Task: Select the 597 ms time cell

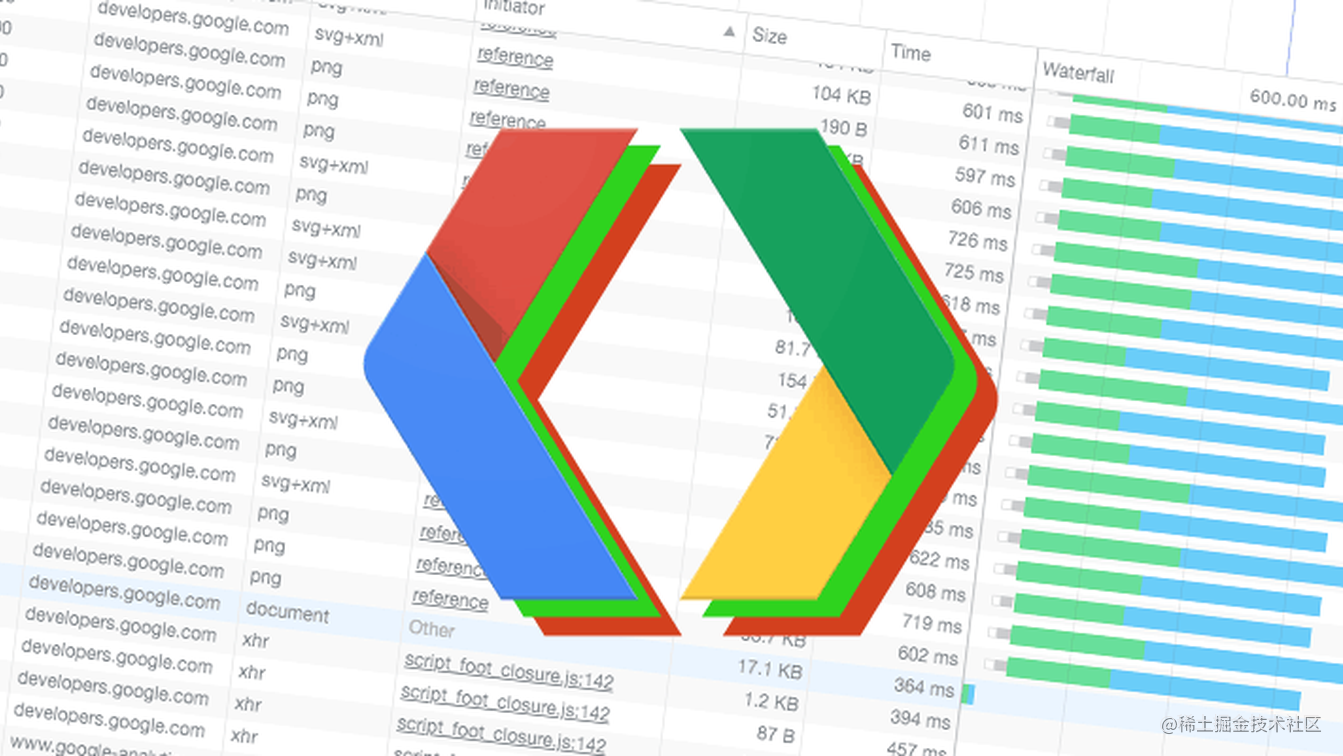Action: point(984,177)
